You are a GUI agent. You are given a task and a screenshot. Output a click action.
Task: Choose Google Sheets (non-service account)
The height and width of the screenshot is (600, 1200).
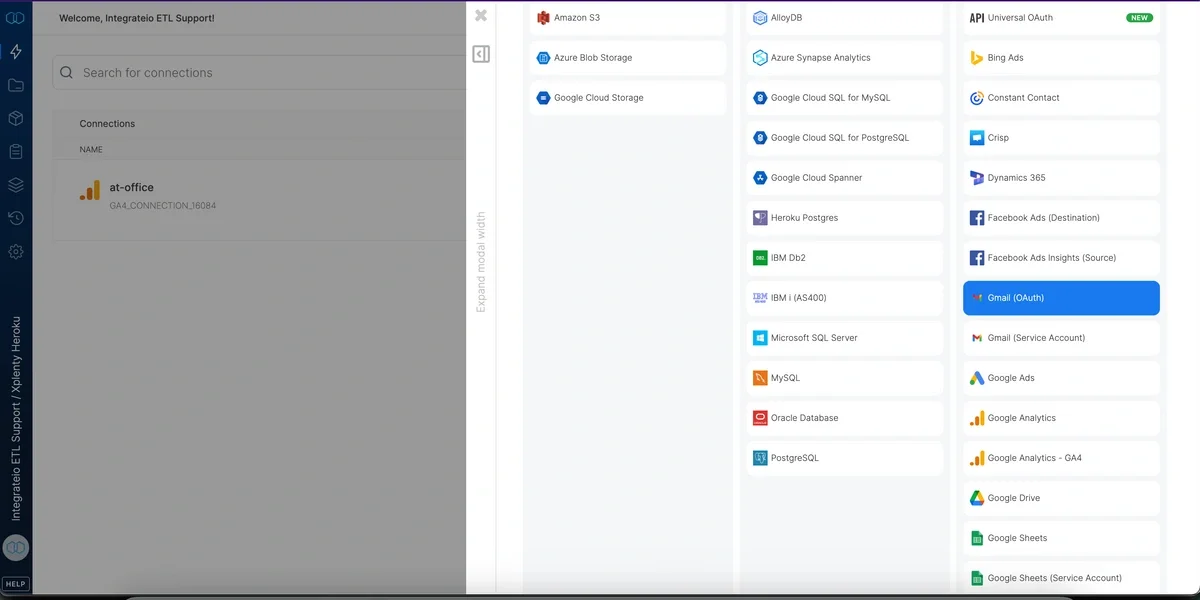(1061, 538)
